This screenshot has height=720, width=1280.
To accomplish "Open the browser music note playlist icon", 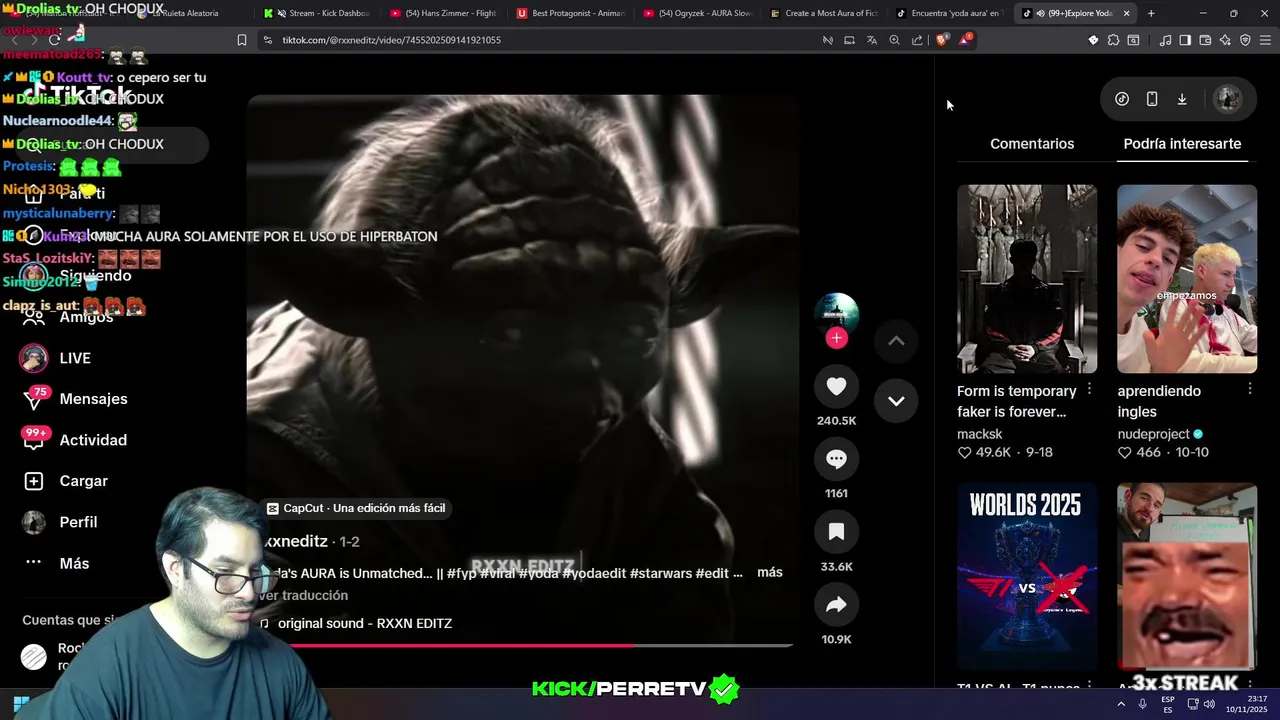I will click(1165, 40).
